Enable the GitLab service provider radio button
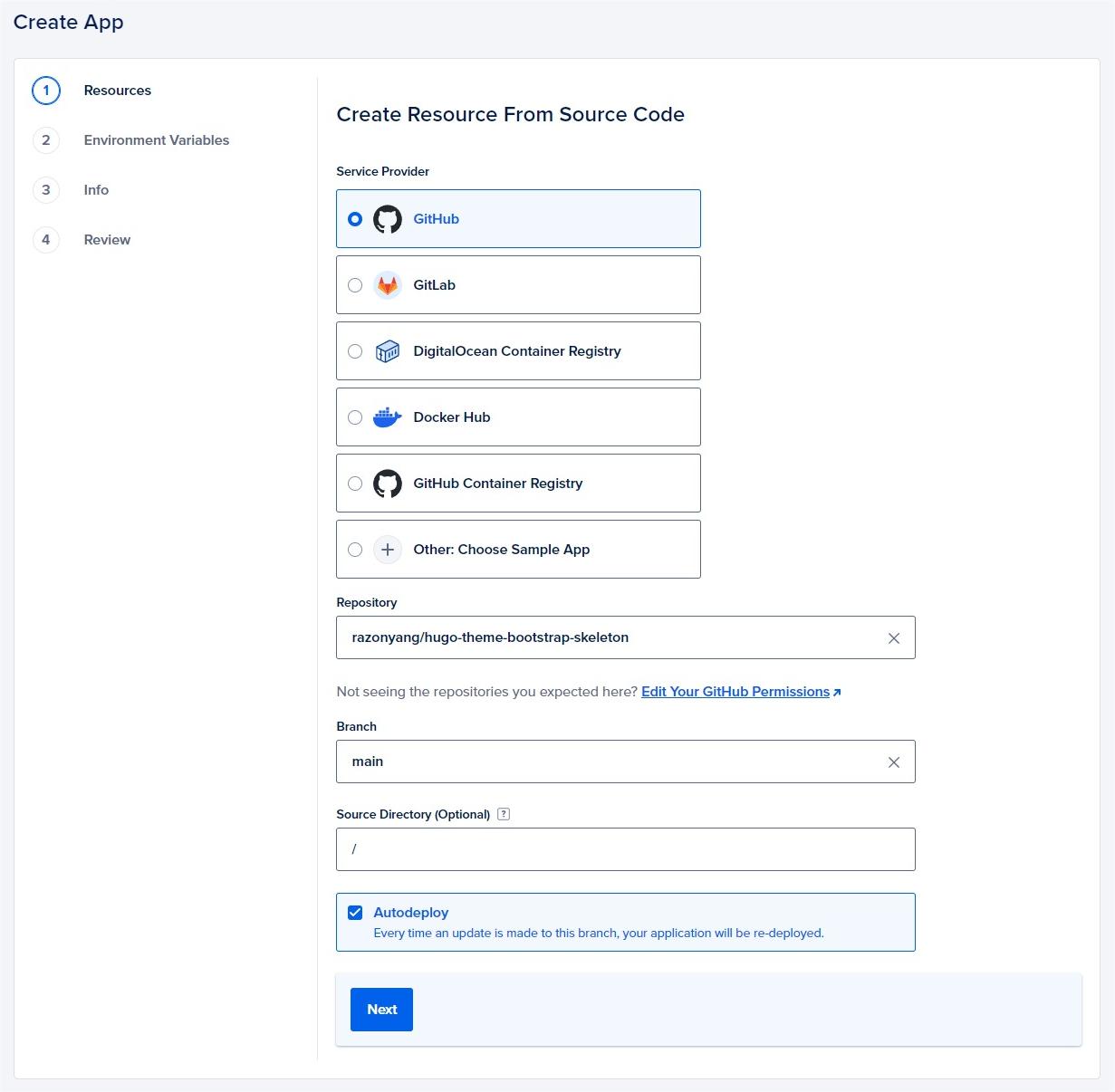 pyautogui.click(x=355, y=284)
